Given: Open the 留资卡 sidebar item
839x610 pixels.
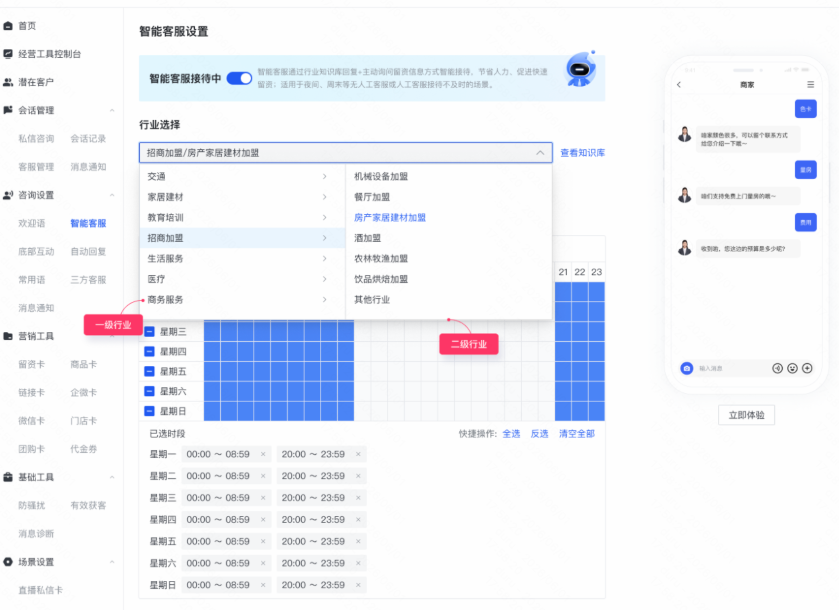Looking at the screenshot, I should click(32, 364).
